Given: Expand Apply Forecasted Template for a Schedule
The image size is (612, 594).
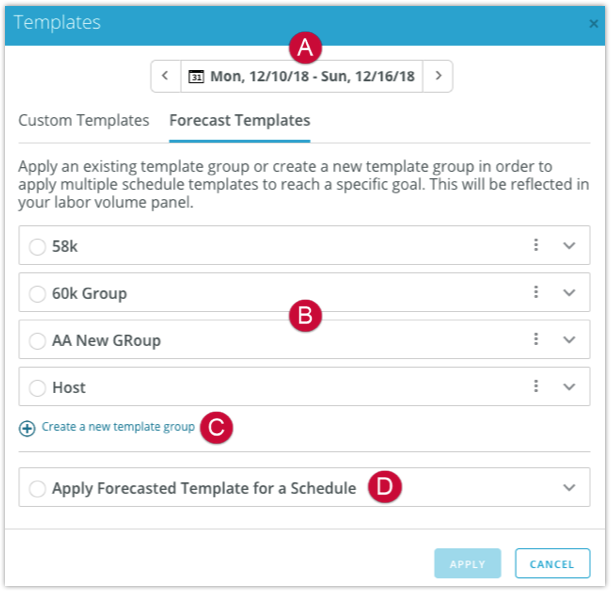Looking at the screenshot, I should pyautogui.click(x=570, y=488).
